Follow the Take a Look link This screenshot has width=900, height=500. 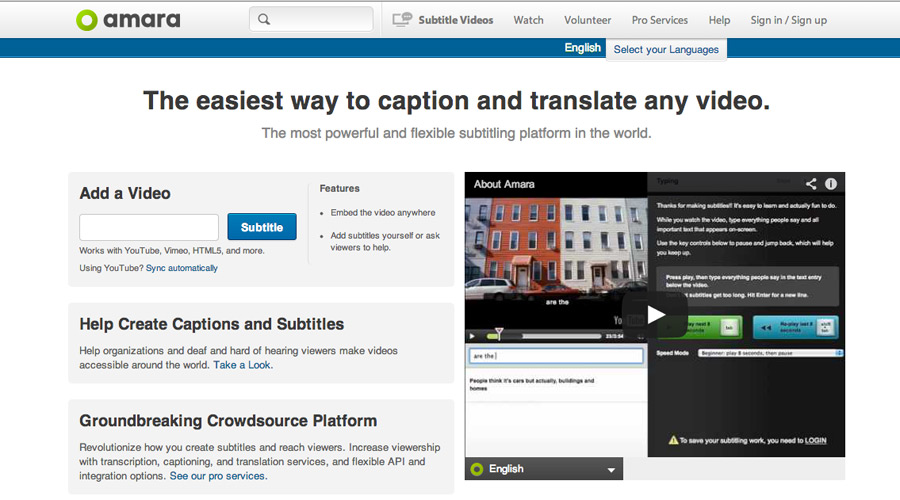242,365
